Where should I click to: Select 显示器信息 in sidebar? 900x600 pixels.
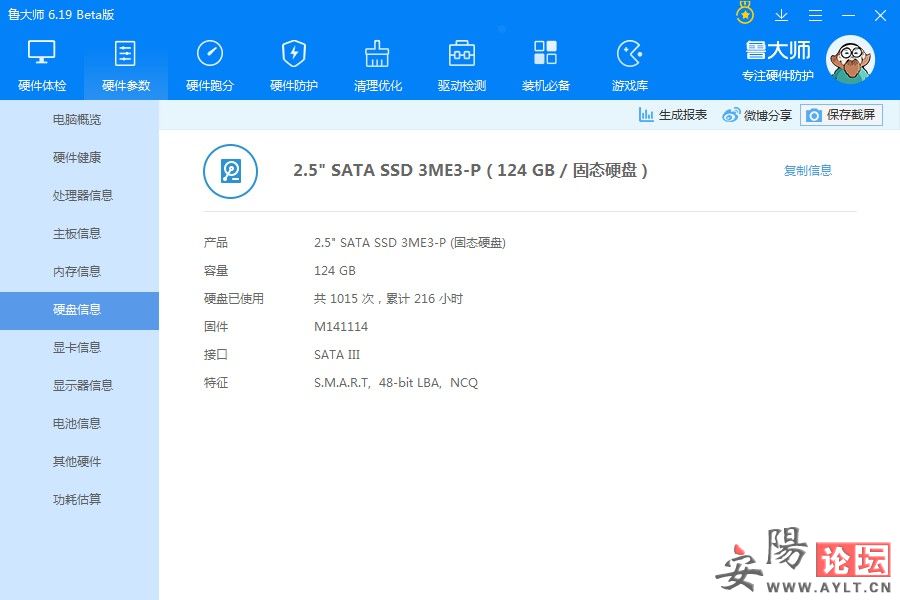pos(79,385)
